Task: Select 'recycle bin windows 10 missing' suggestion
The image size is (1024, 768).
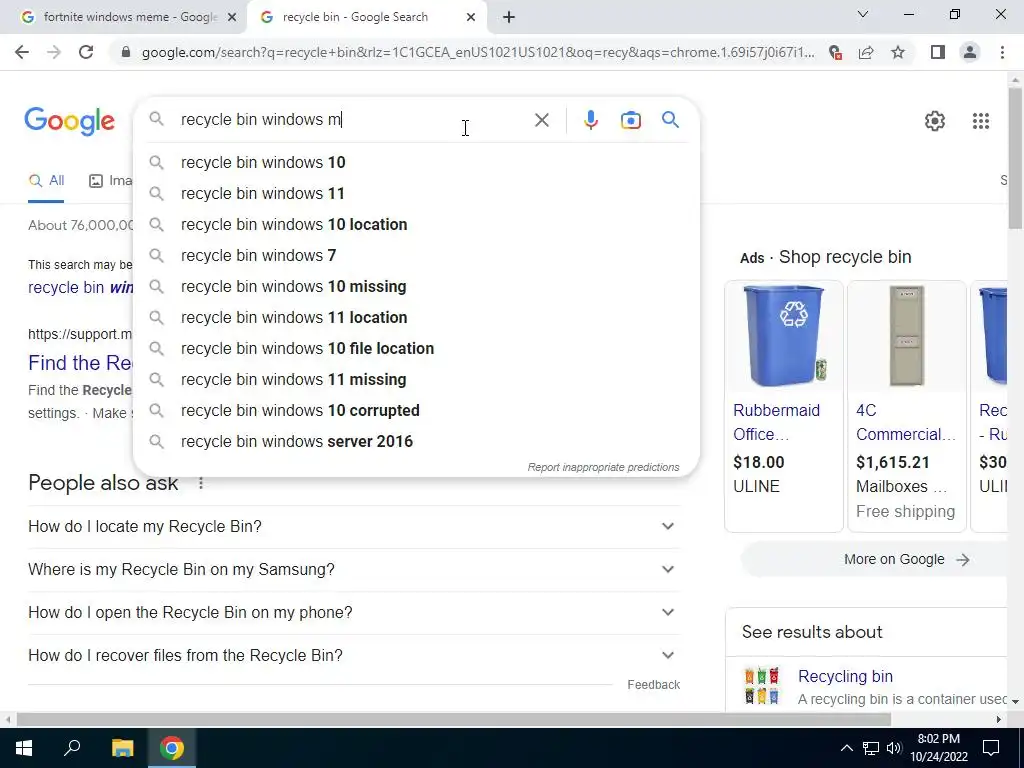Action: pyautogui.click(x=416, y=287)
